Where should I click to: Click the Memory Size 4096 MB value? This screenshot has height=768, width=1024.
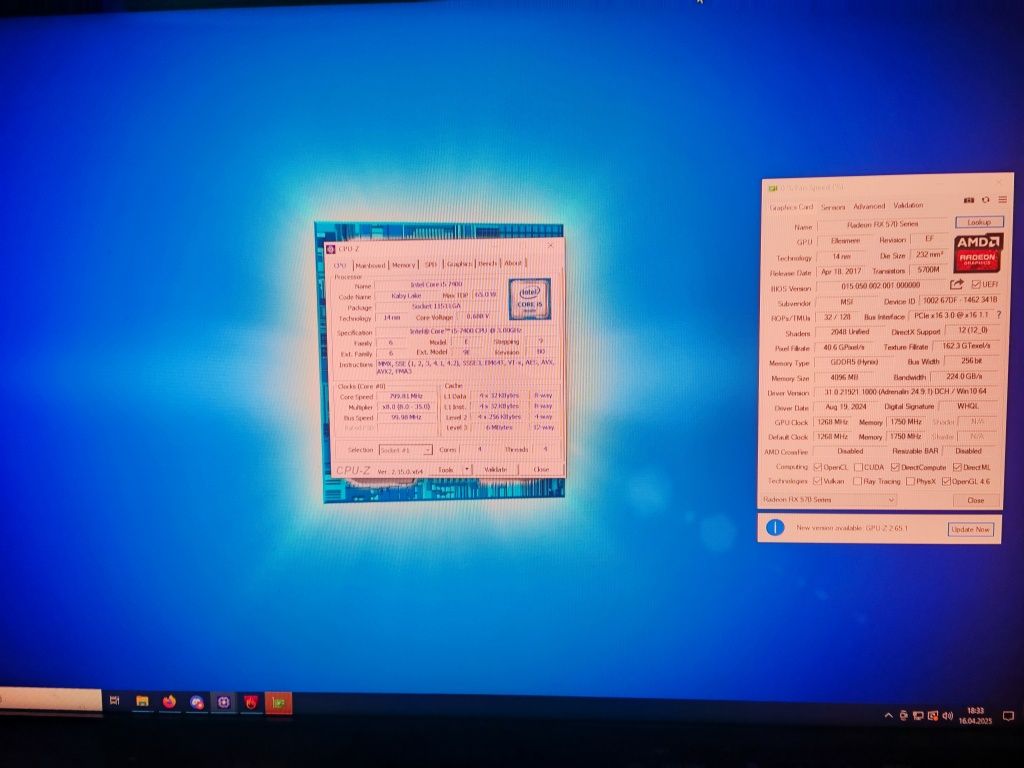pos(844,377)
